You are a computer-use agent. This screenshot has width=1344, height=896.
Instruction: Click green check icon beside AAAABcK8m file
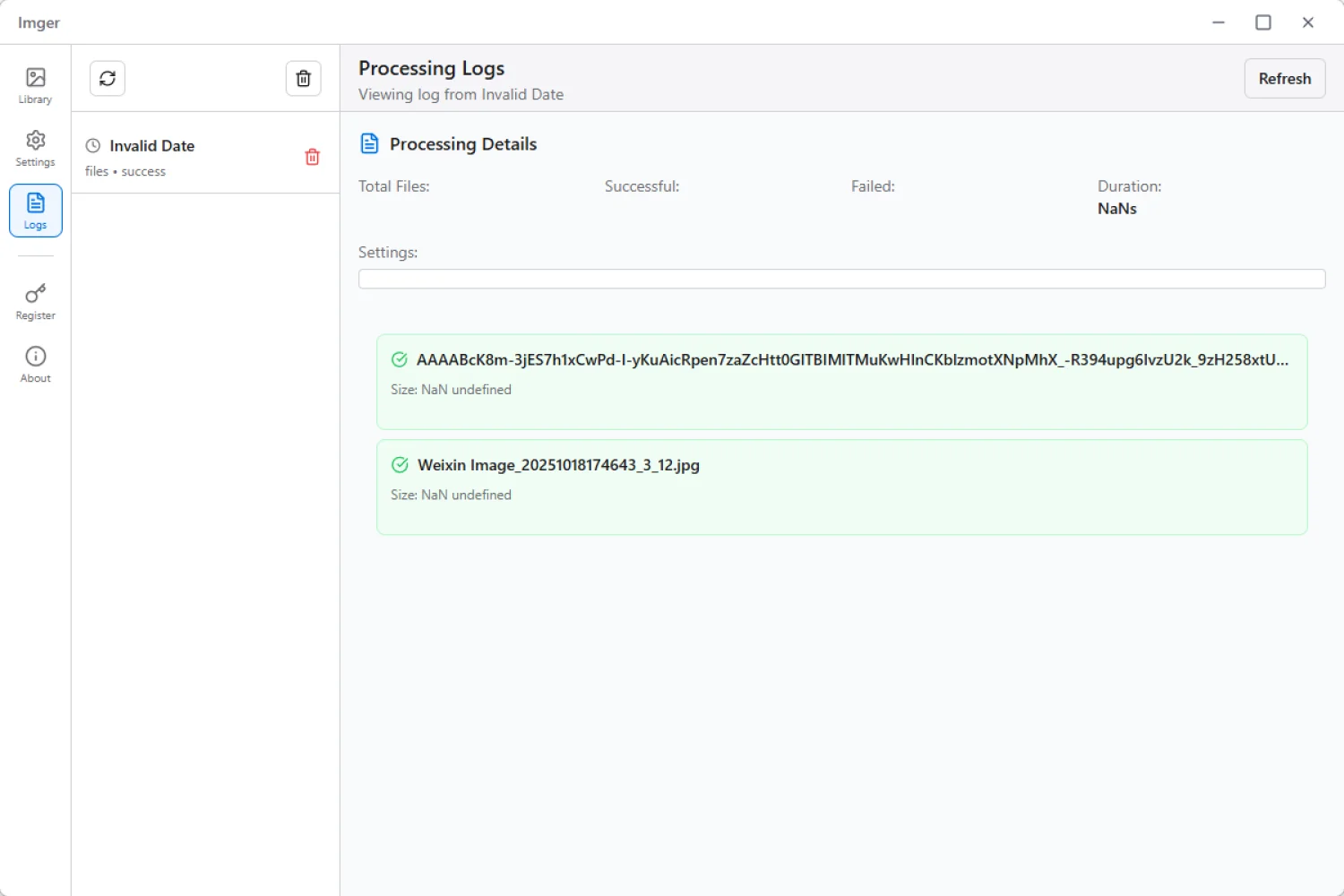(400, 360)
